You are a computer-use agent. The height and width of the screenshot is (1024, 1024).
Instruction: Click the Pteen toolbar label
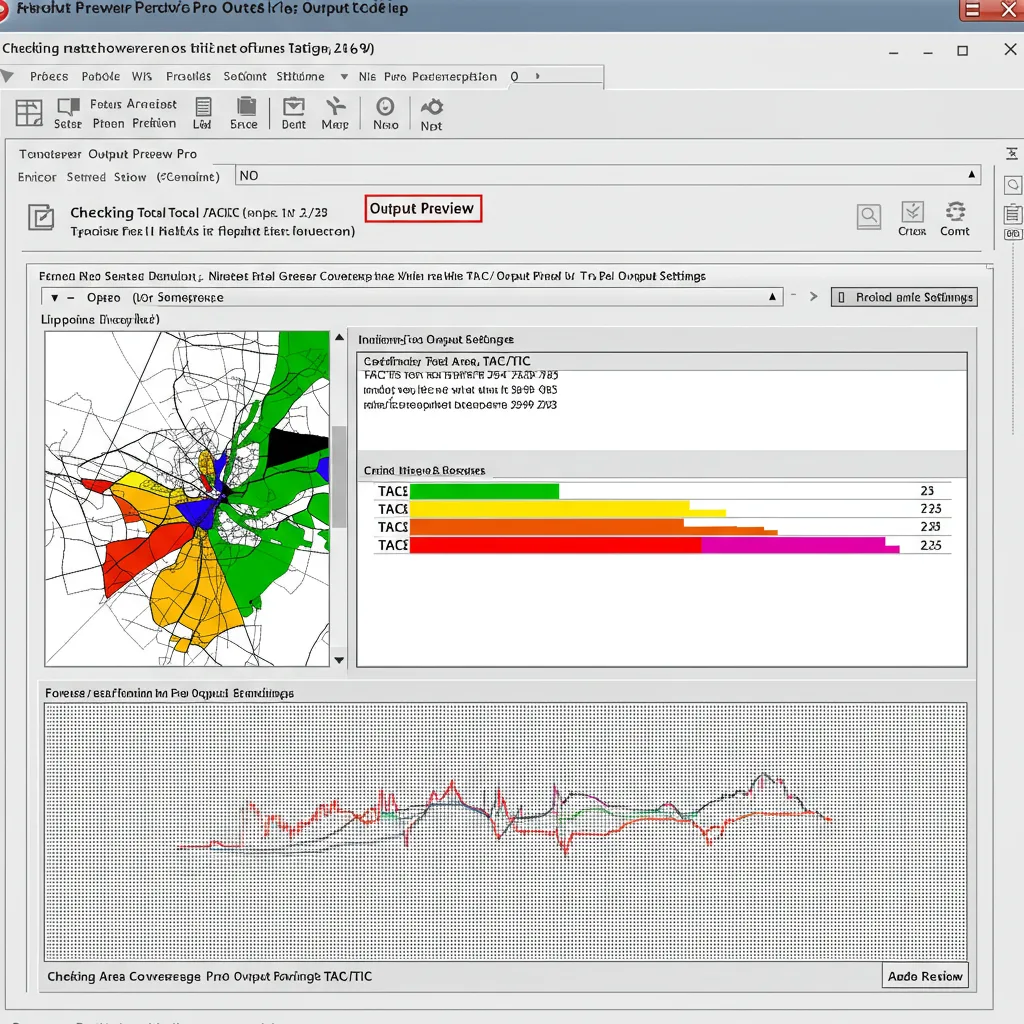coord(108,123)
